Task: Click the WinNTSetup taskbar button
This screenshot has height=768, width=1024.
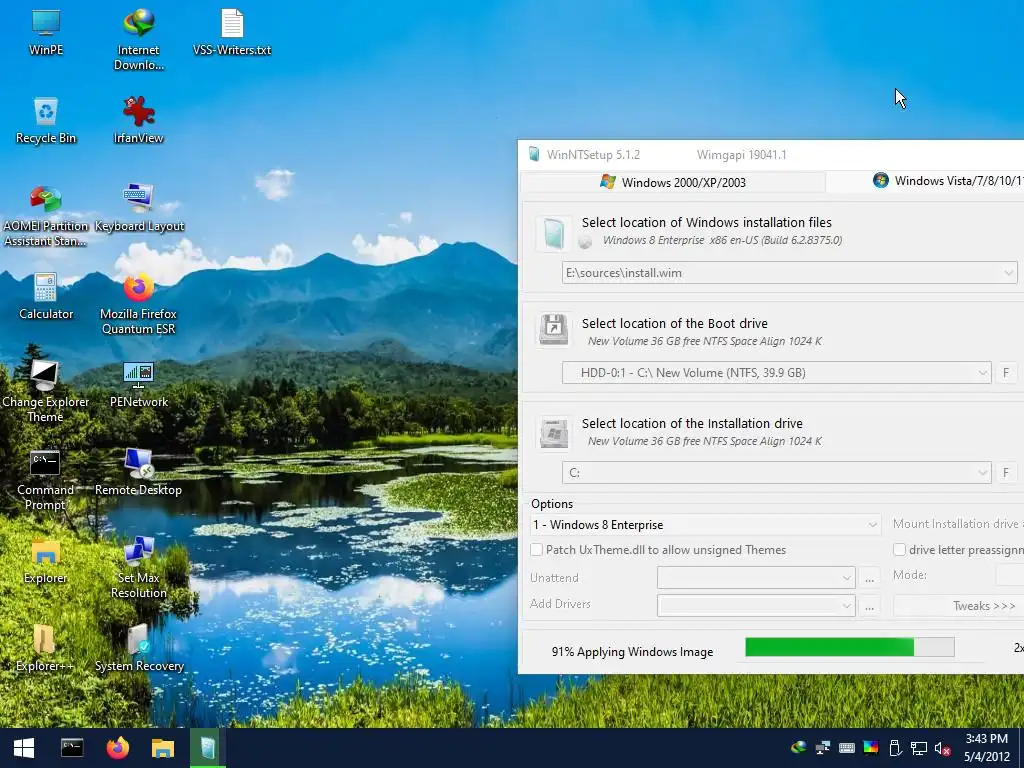Action: tap(208, 748)
